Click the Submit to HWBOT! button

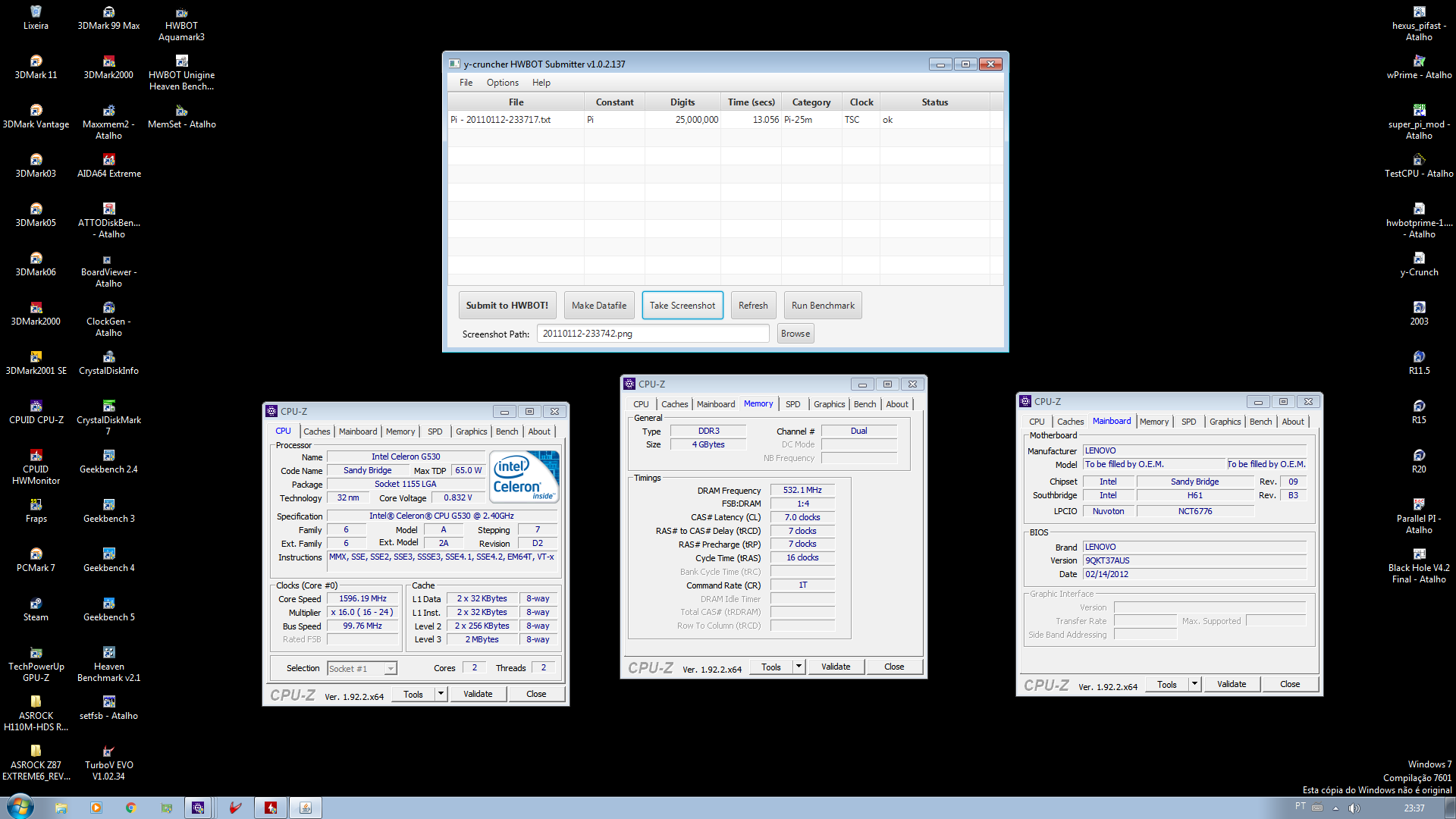[x=507, y=306]
